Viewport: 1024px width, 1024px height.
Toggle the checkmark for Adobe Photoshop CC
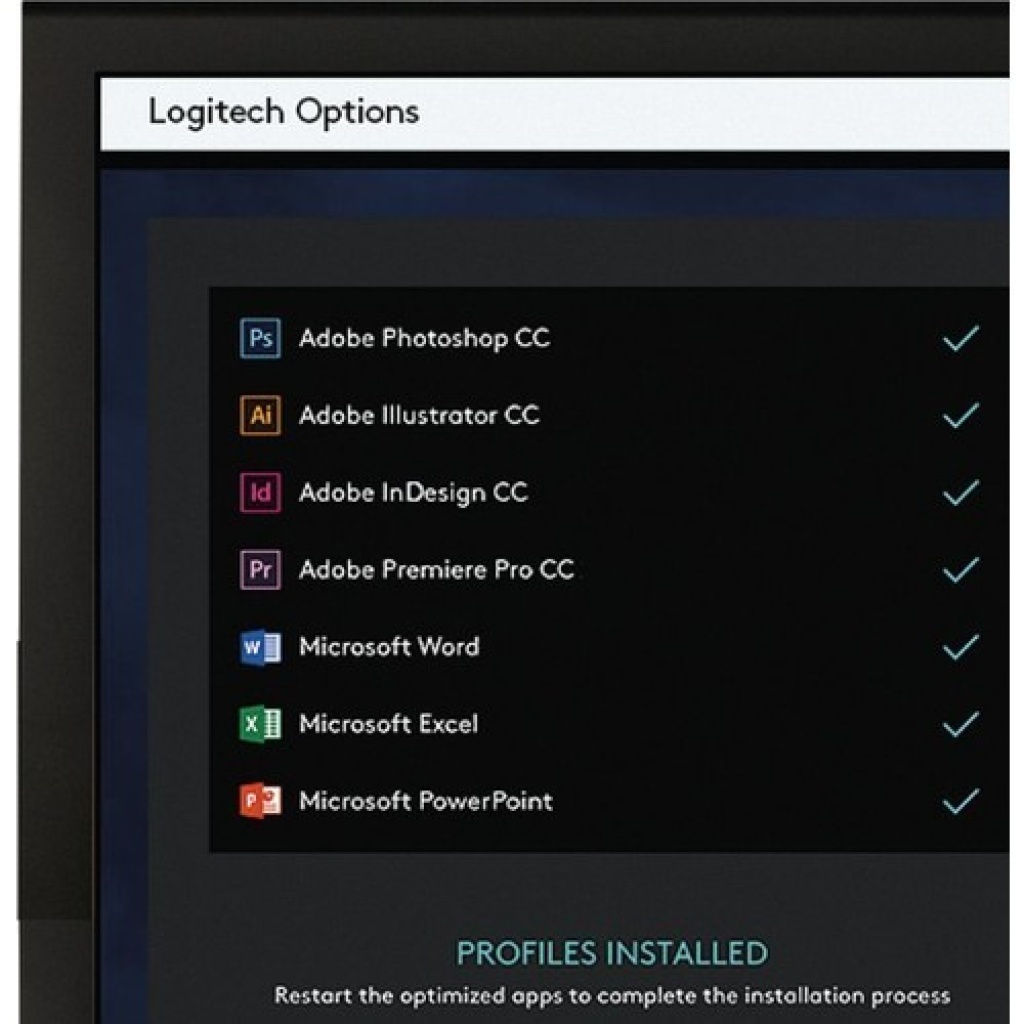pyautogui.click(x=961, y=338)
